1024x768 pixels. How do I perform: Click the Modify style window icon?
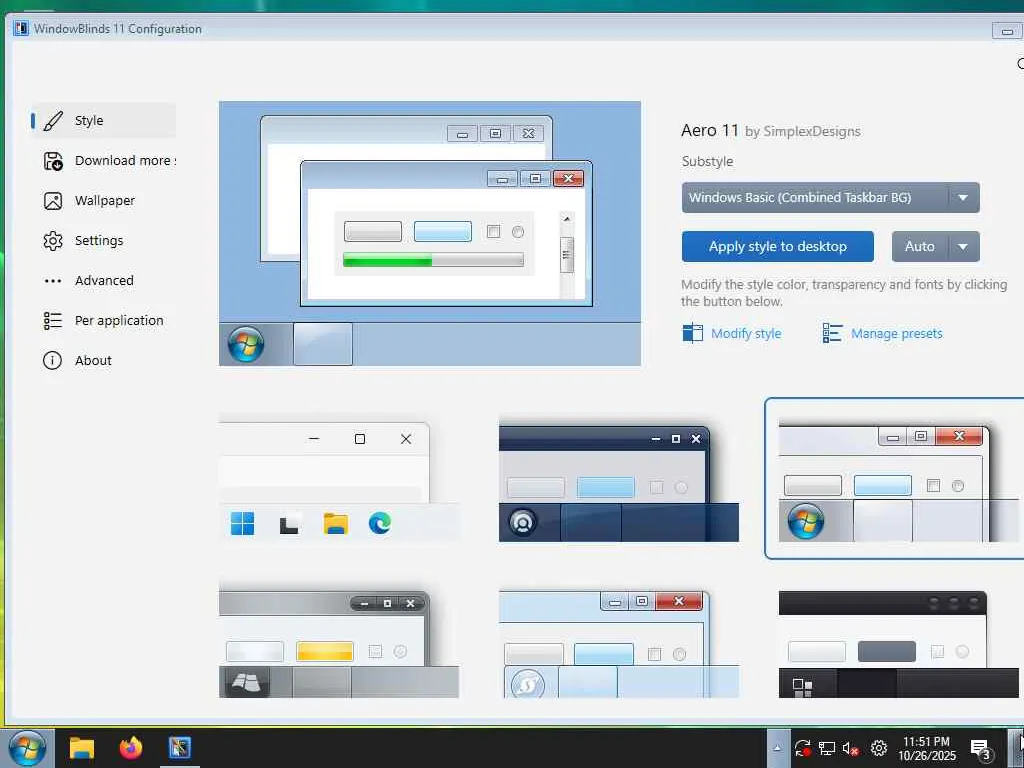(692, 333)
